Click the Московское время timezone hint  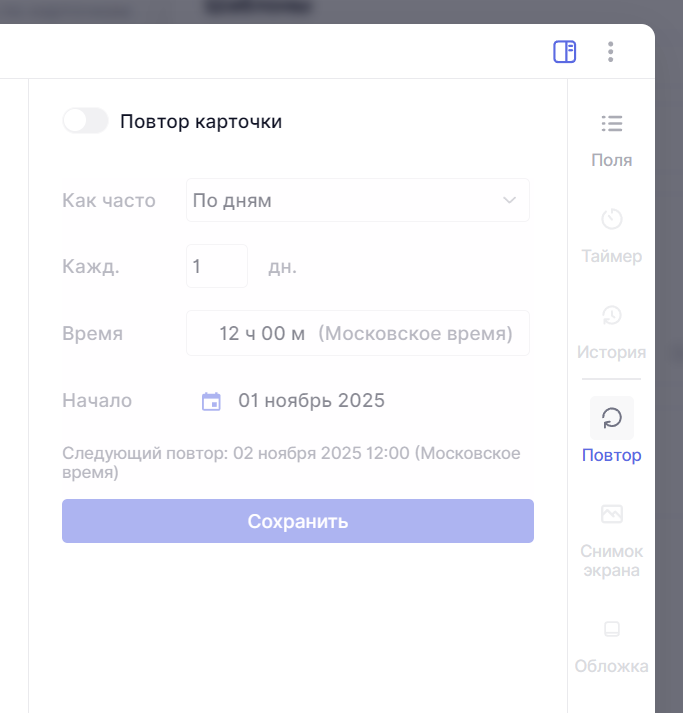pos(415,333)
